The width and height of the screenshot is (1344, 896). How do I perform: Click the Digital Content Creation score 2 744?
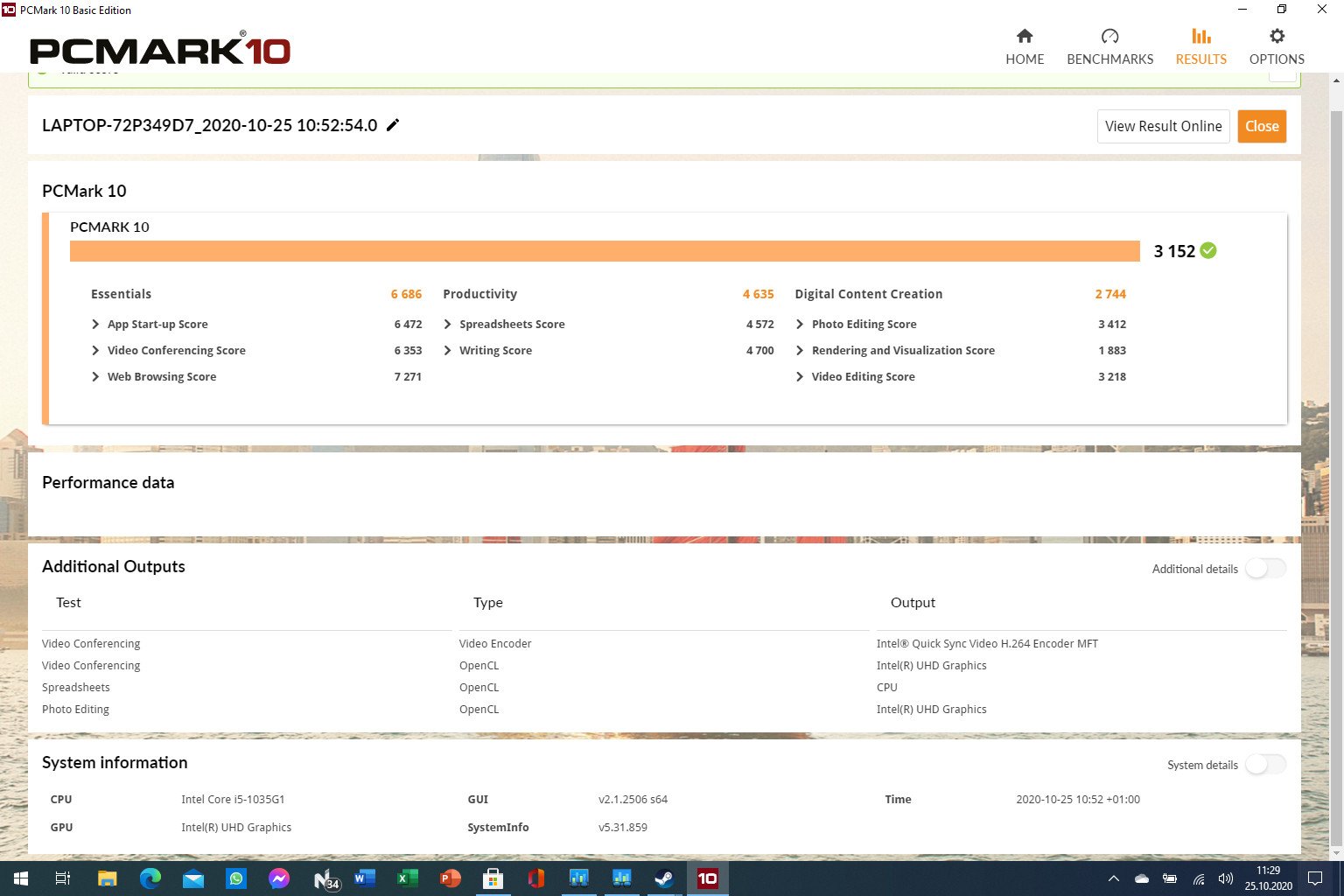(1110, 294)
